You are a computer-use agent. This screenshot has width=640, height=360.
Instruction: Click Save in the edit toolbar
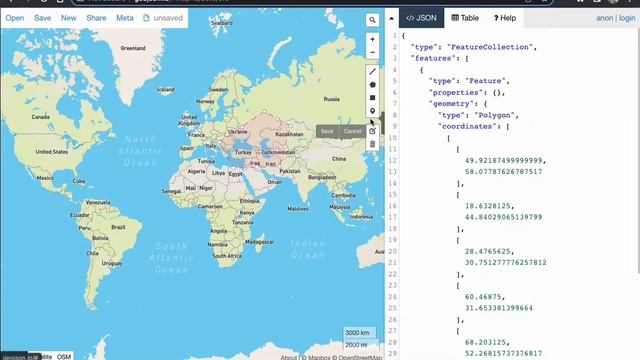pyautogui.click(x=327, y=131)
